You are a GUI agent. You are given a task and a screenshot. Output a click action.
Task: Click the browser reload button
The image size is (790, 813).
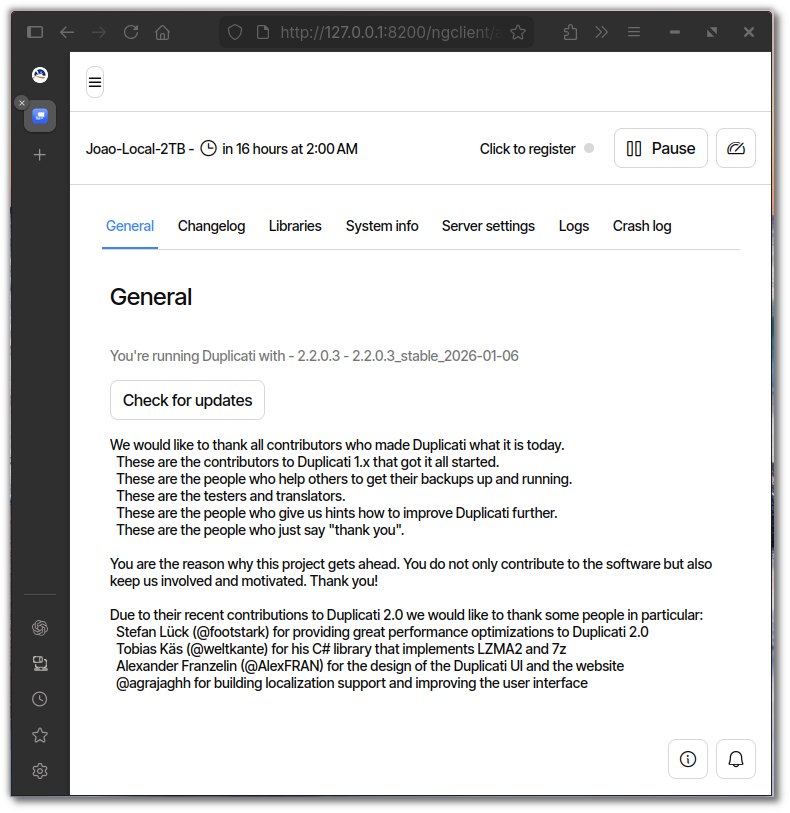[x=130, y=32]
